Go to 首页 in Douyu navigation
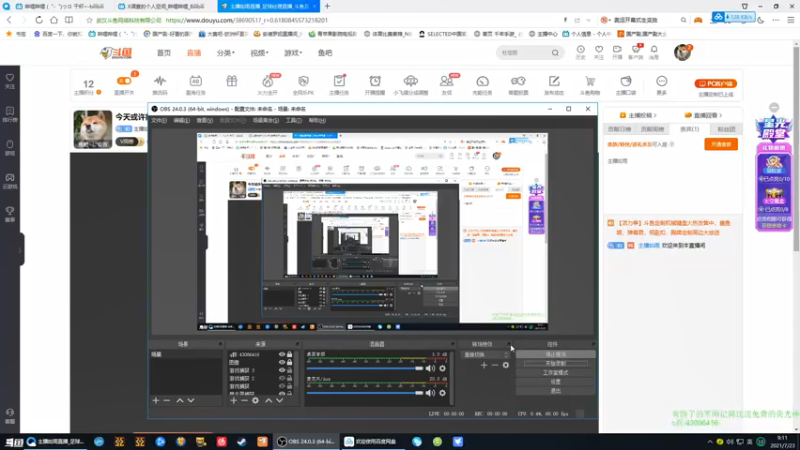Viewport: 800px width, 450px height. 164,53
